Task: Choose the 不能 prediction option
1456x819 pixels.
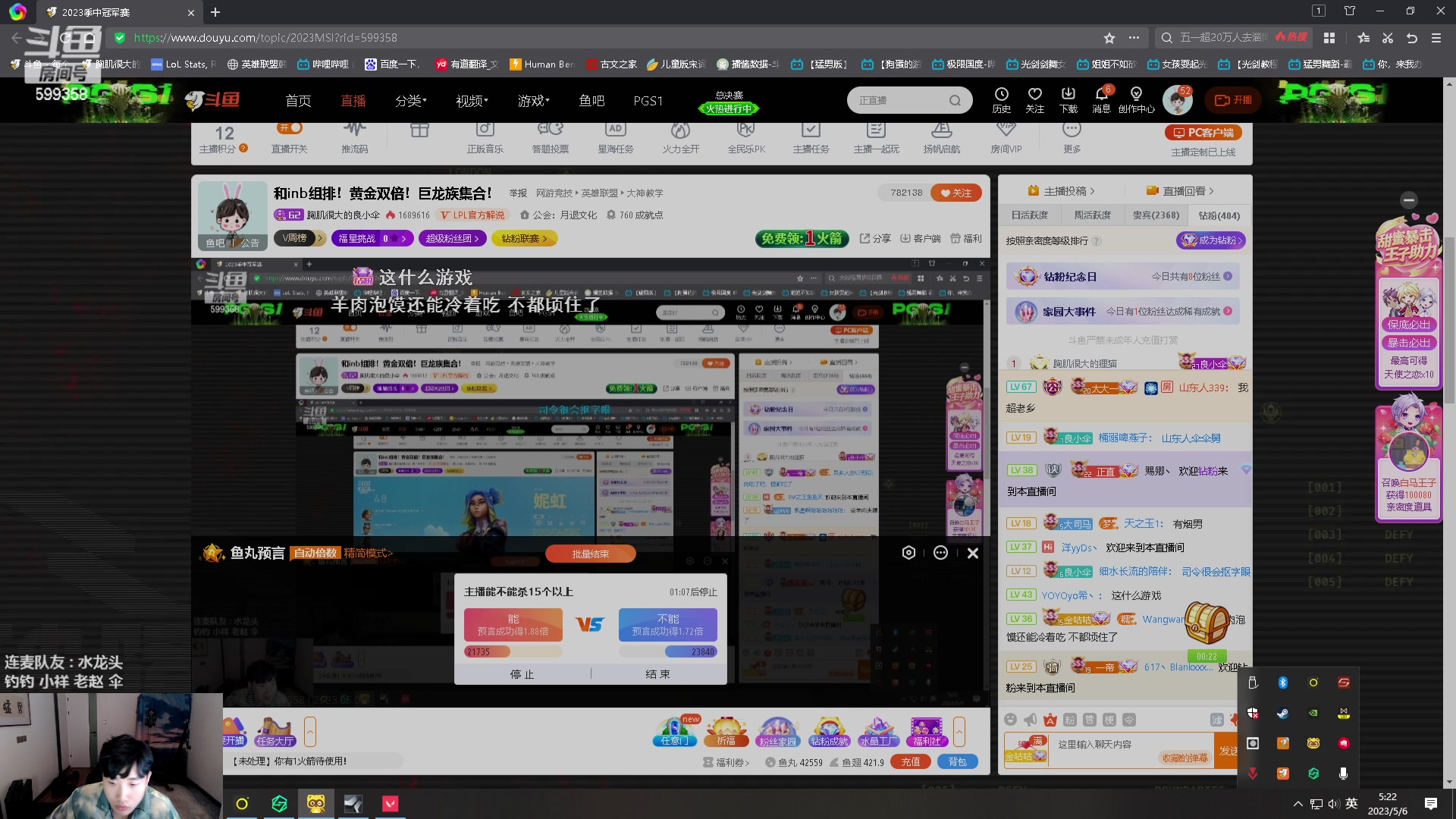Action: pos(667,625)
